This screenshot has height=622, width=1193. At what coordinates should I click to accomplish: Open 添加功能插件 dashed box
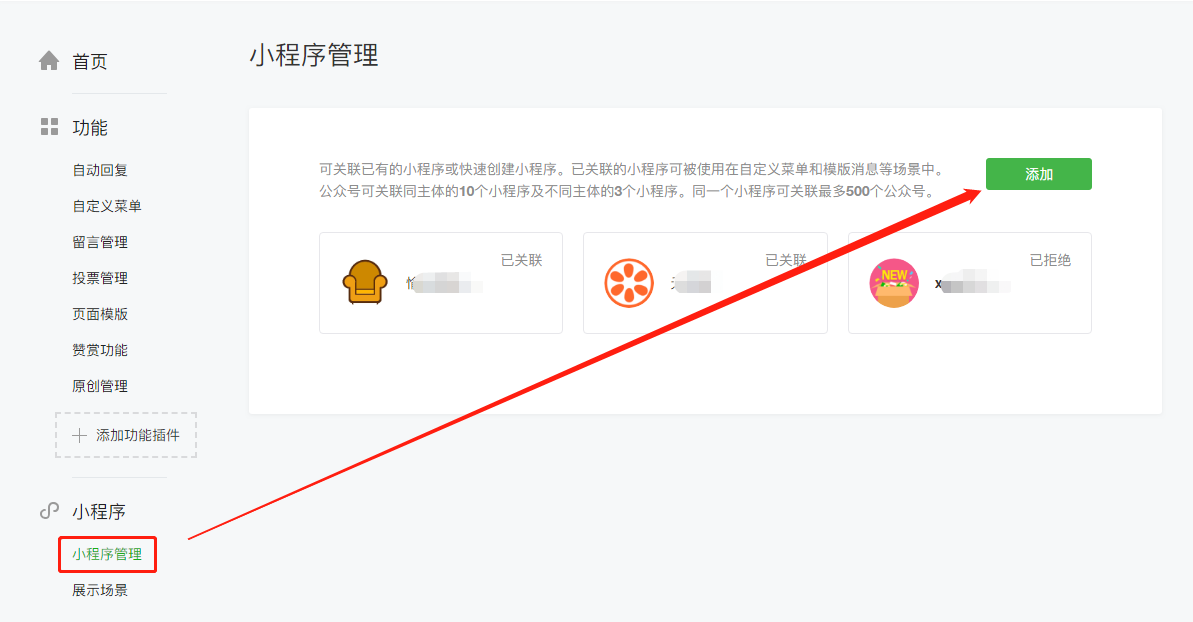click(x=126, y=435)
